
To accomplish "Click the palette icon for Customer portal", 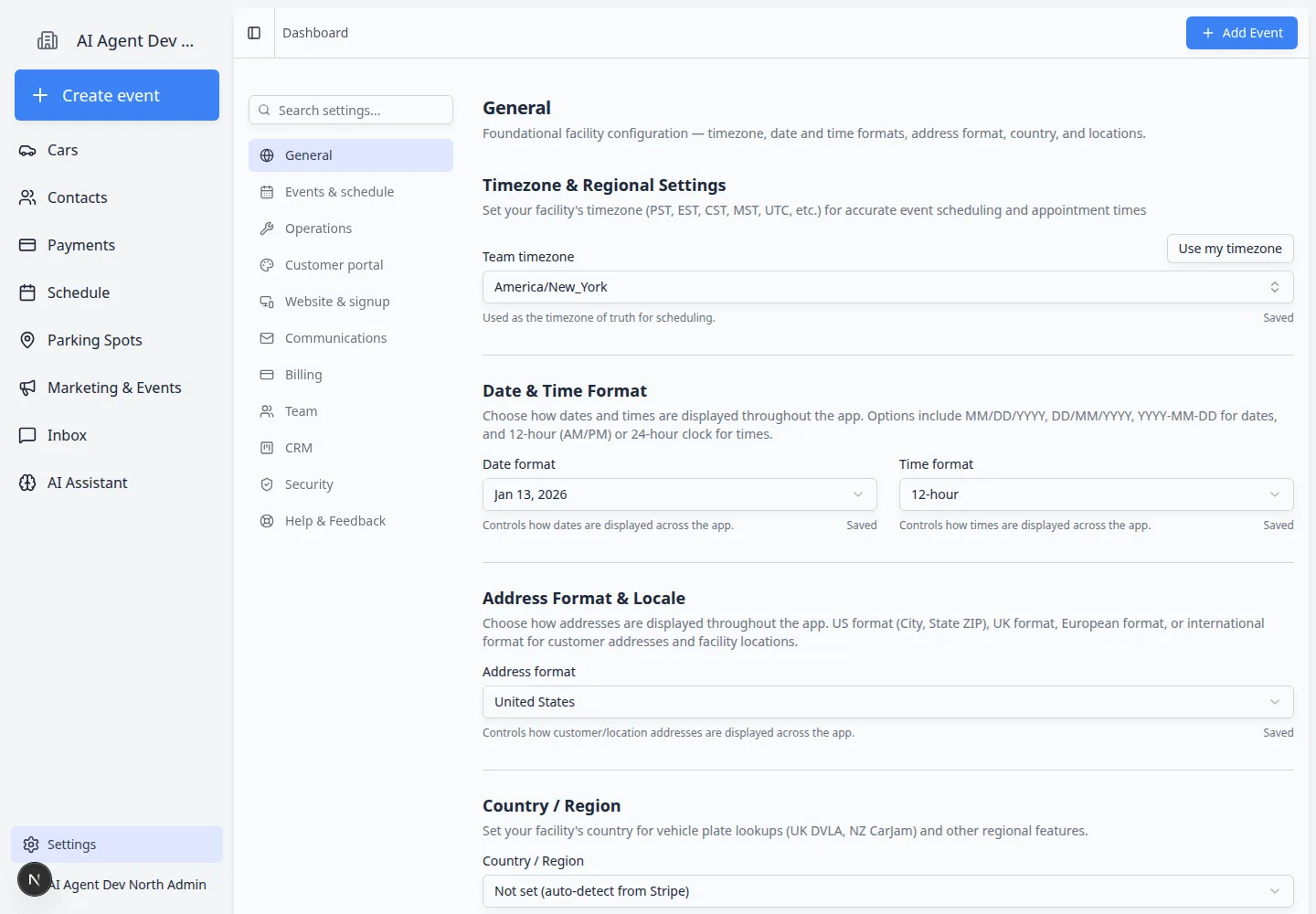I will pyautogui.click(x=267, y=265).
